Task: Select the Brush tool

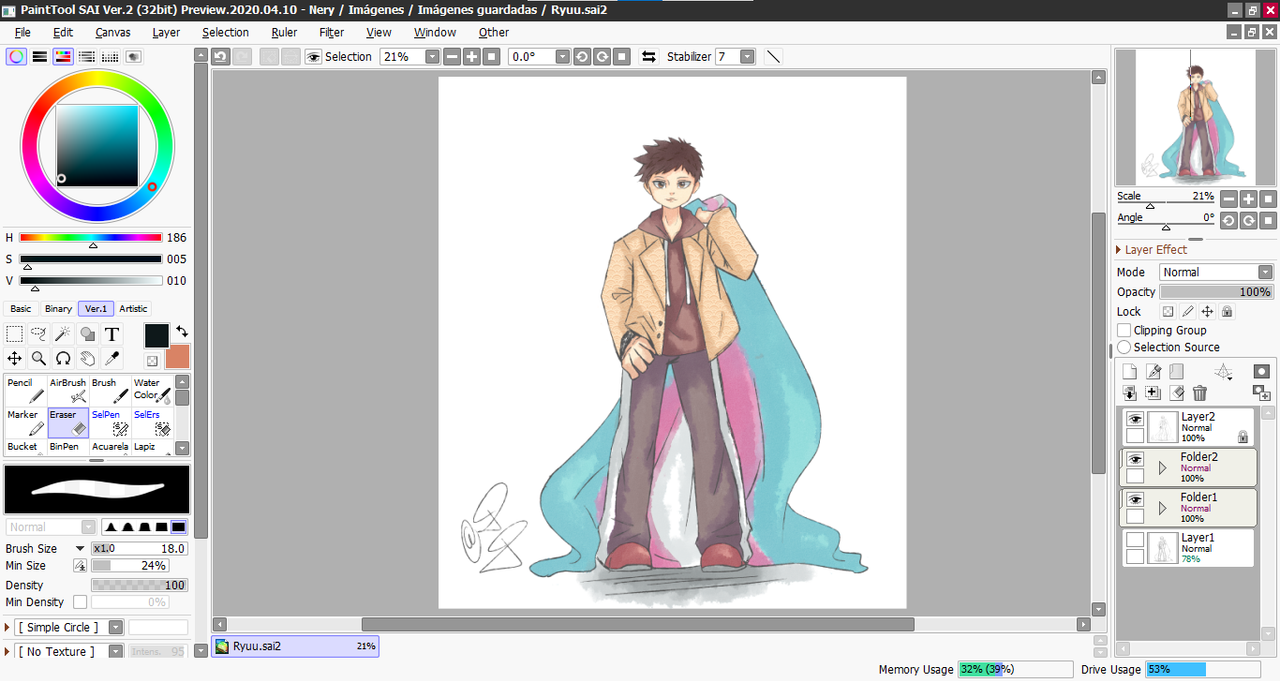Action: coord(110,390)
